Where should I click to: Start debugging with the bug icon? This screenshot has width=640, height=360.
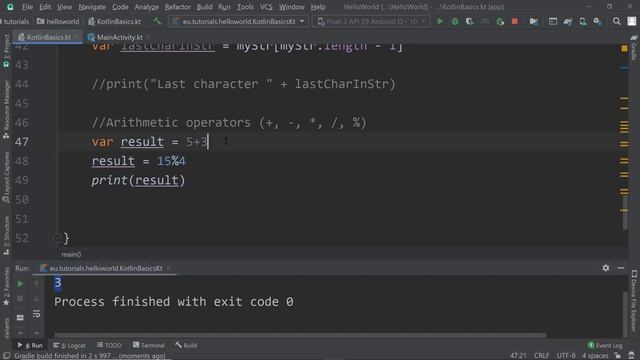point(455,21)
